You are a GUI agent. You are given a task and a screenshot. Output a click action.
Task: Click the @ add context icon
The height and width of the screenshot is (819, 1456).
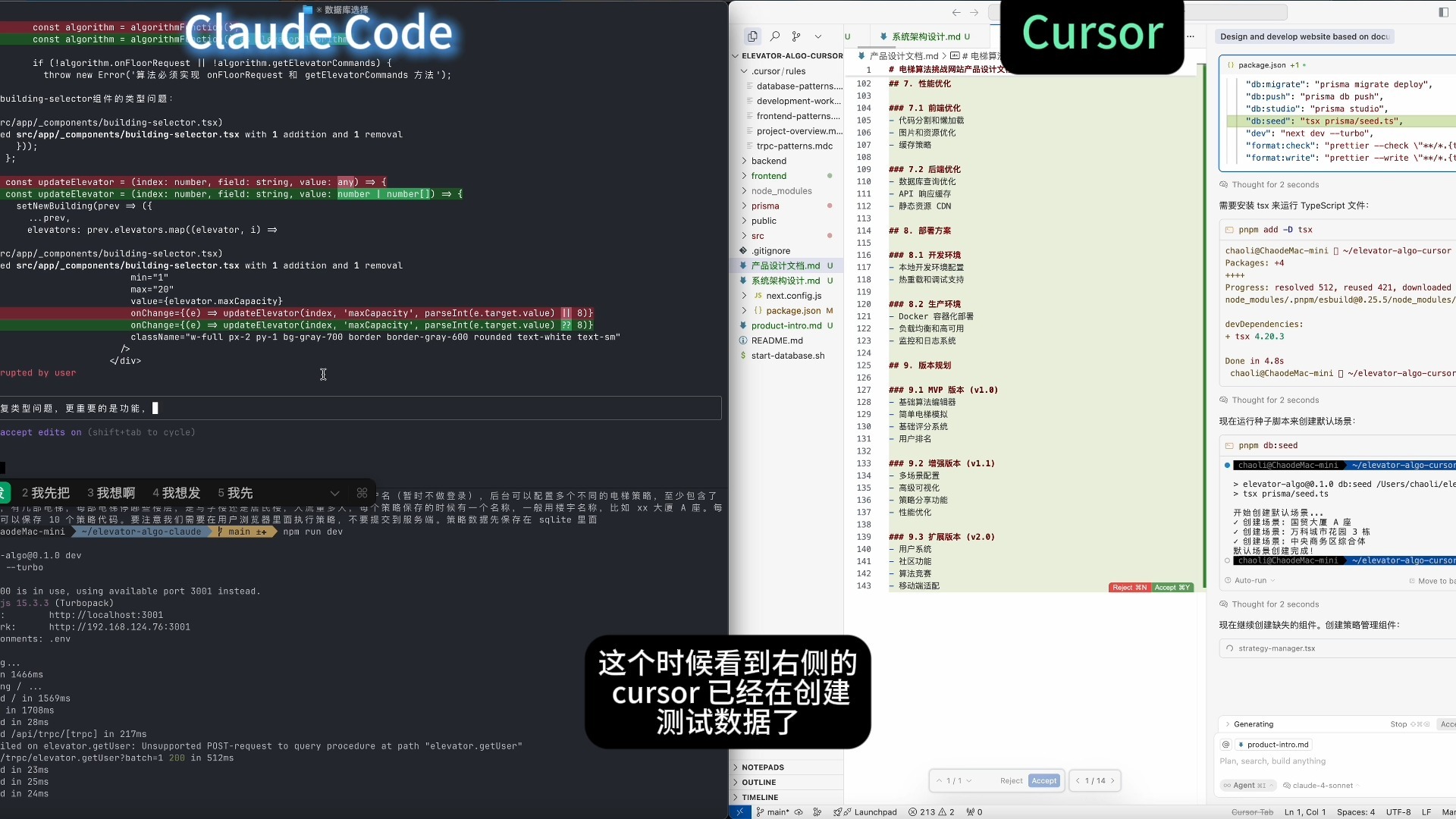[1226, 745]
